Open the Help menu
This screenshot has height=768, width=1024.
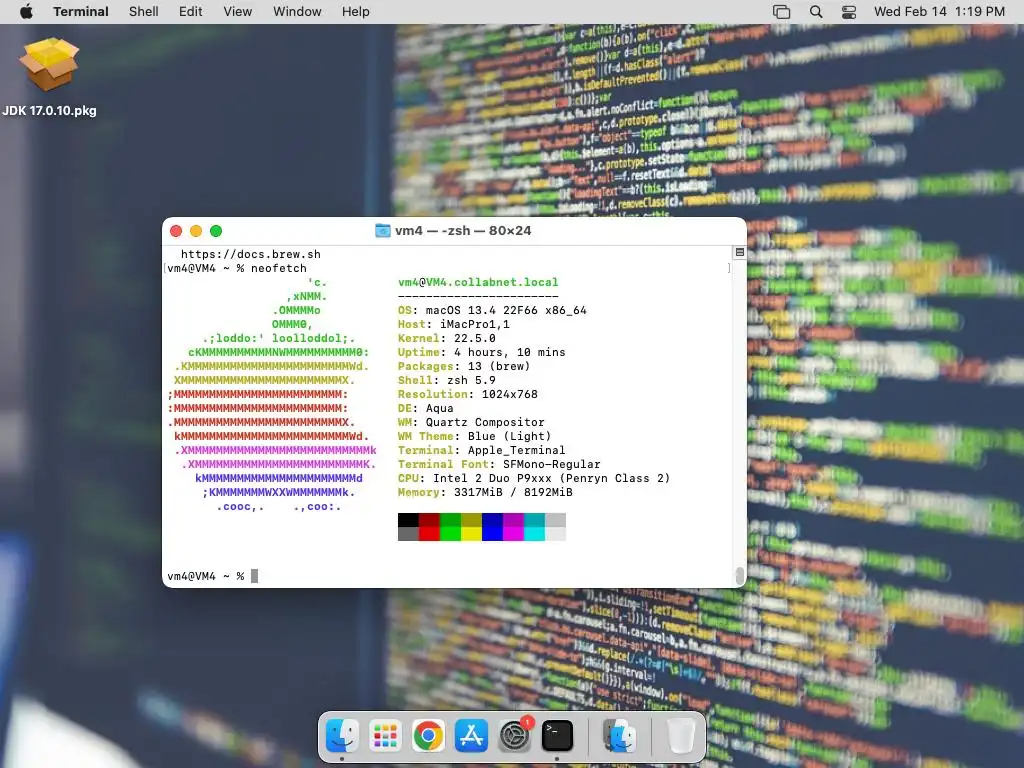pyautogui.click(x=356, y=12)
